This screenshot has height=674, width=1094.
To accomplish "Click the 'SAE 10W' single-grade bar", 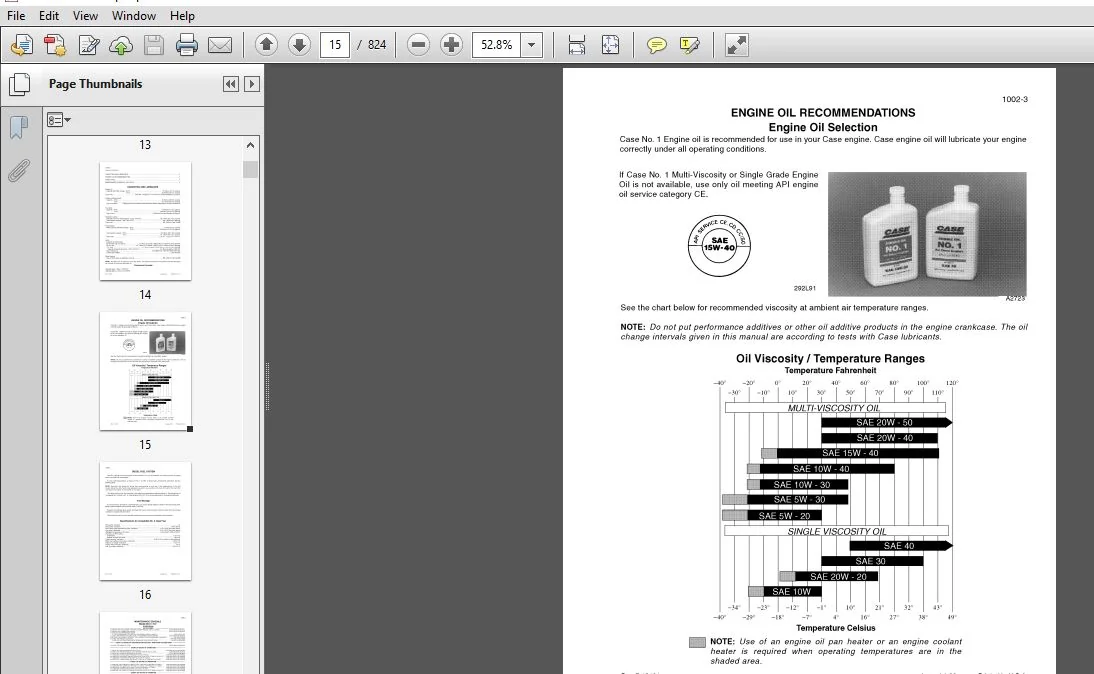I will 785,592.
